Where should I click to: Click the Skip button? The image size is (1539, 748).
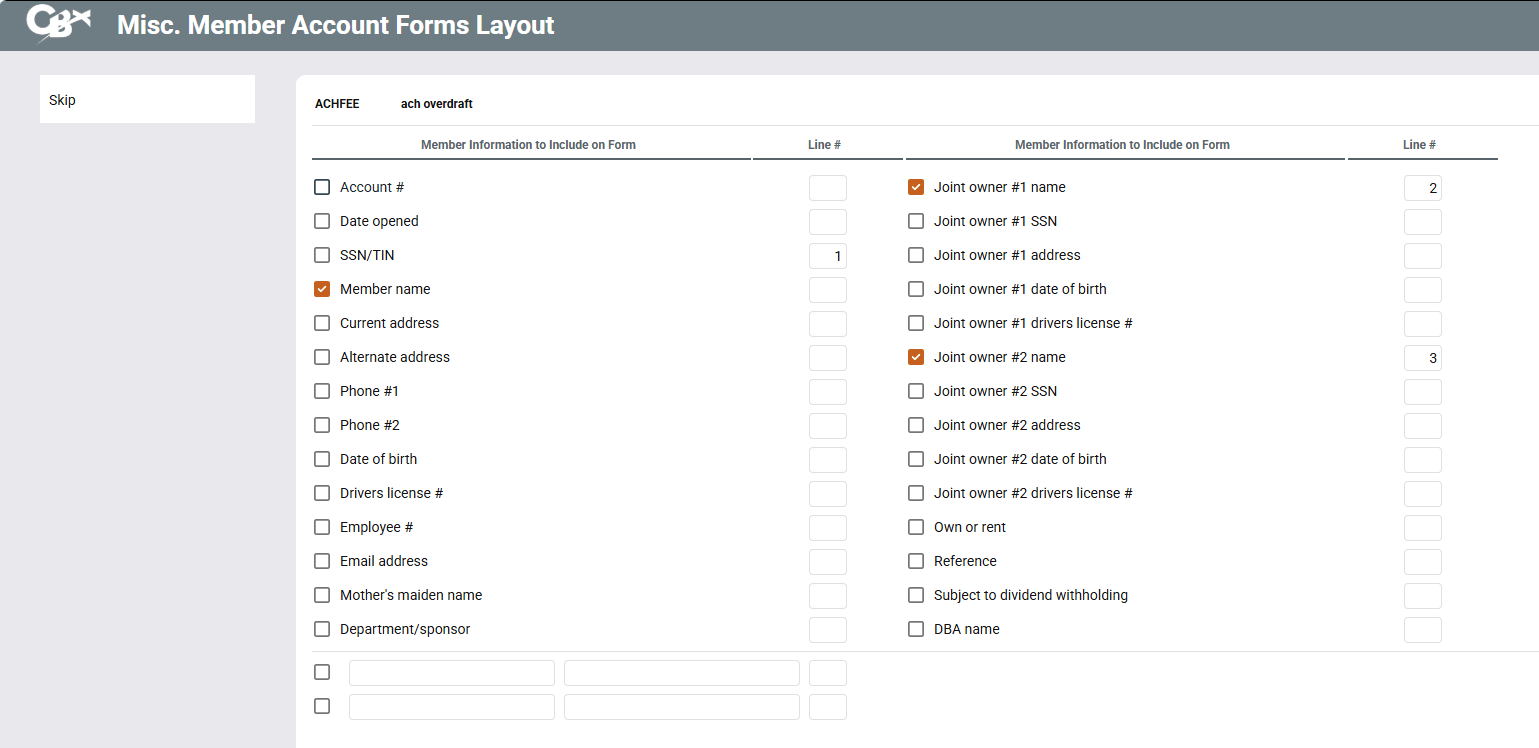(147, 100)
